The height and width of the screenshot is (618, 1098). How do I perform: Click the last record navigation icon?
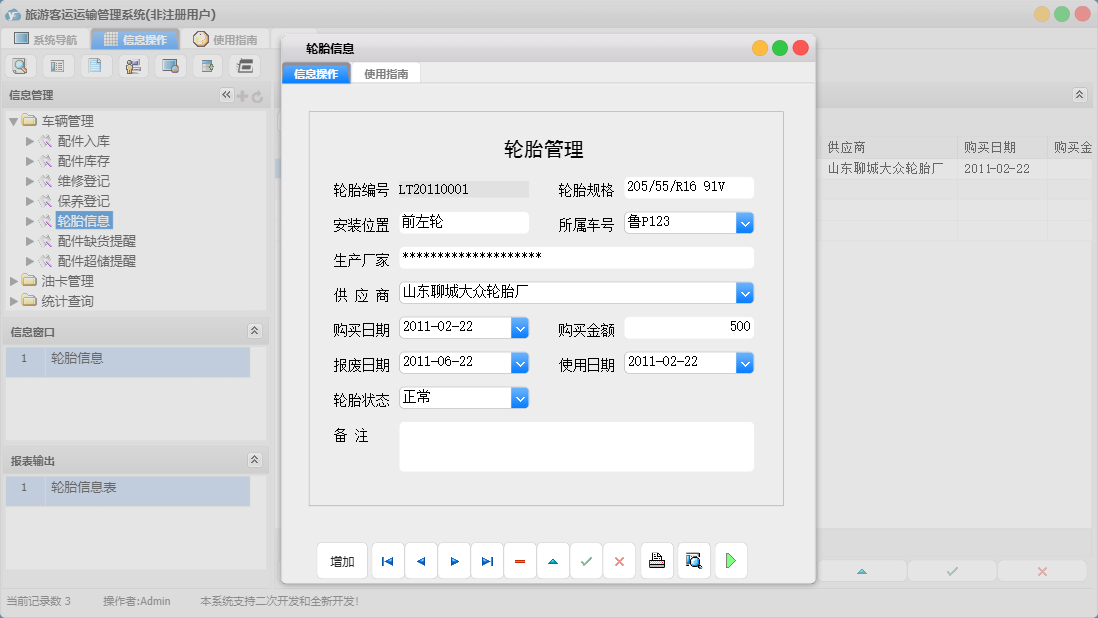click(x=487, y=561)
